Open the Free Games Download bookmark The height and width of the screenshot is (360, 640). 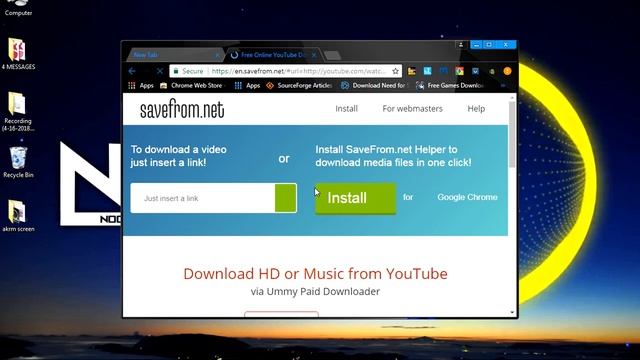pos(450,85)
